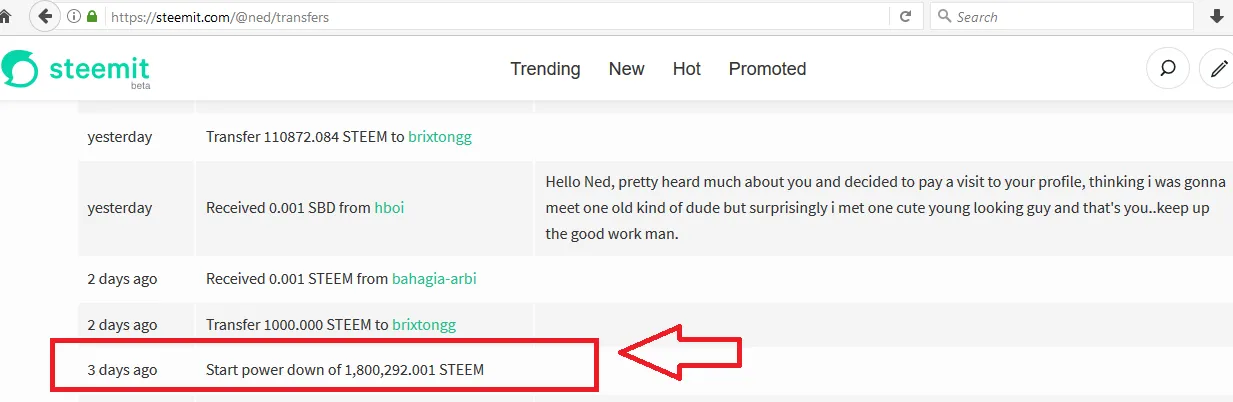Image resolution: width=1233 pixels, height=402 pixels.
Task: Click the bahagia-arbi username link
Action: 434,279
